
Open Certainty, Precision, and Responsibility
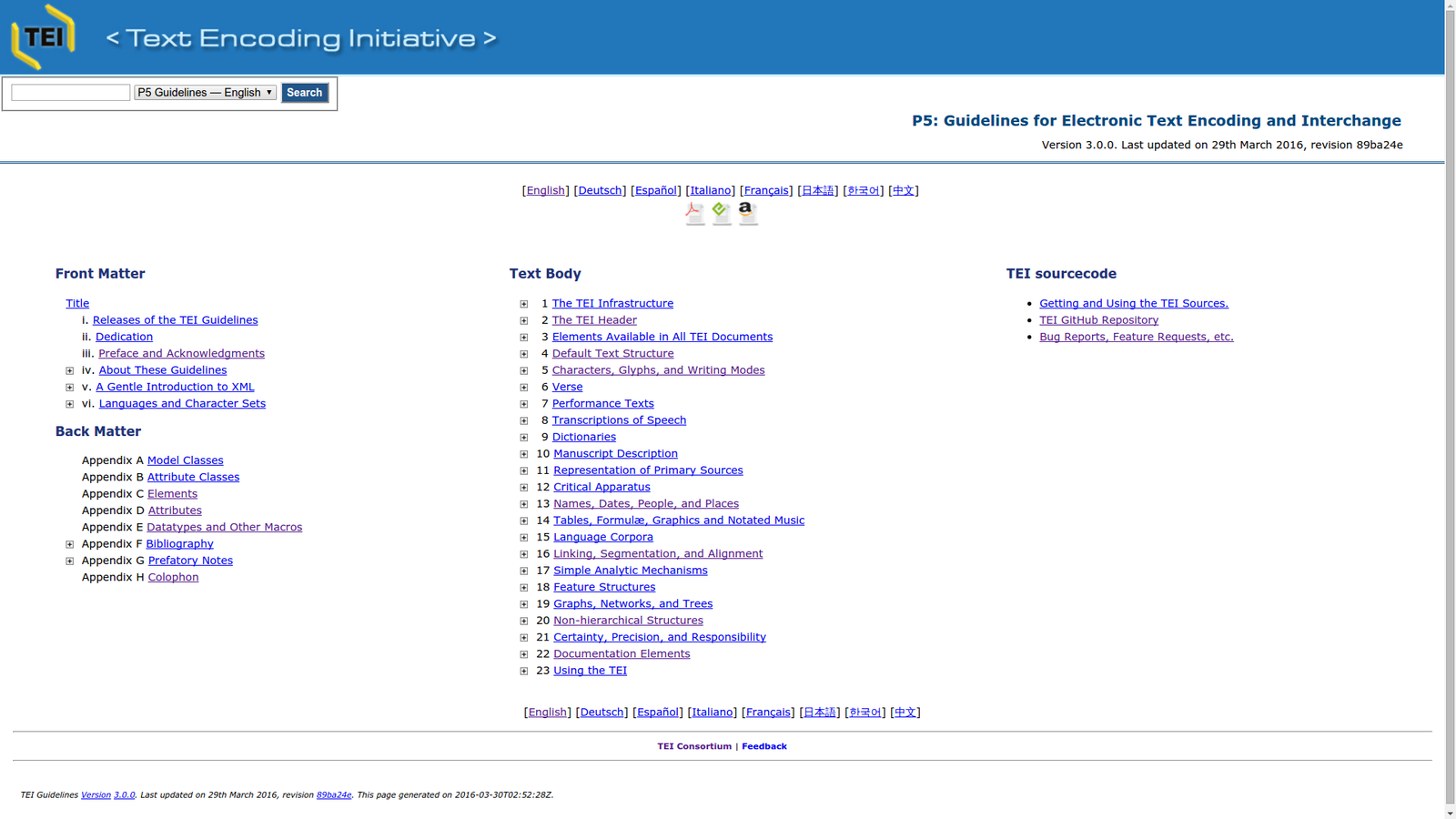pos(660,637)
